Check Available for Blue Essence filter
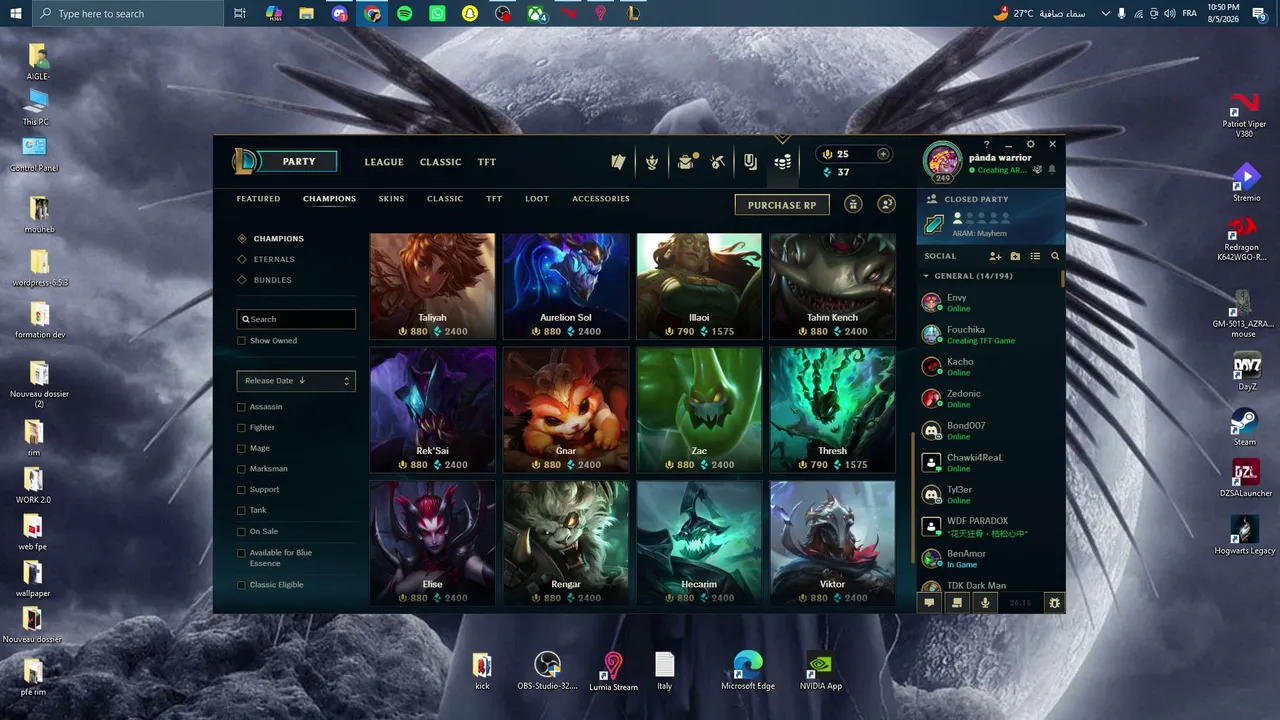 coord(241,553)
